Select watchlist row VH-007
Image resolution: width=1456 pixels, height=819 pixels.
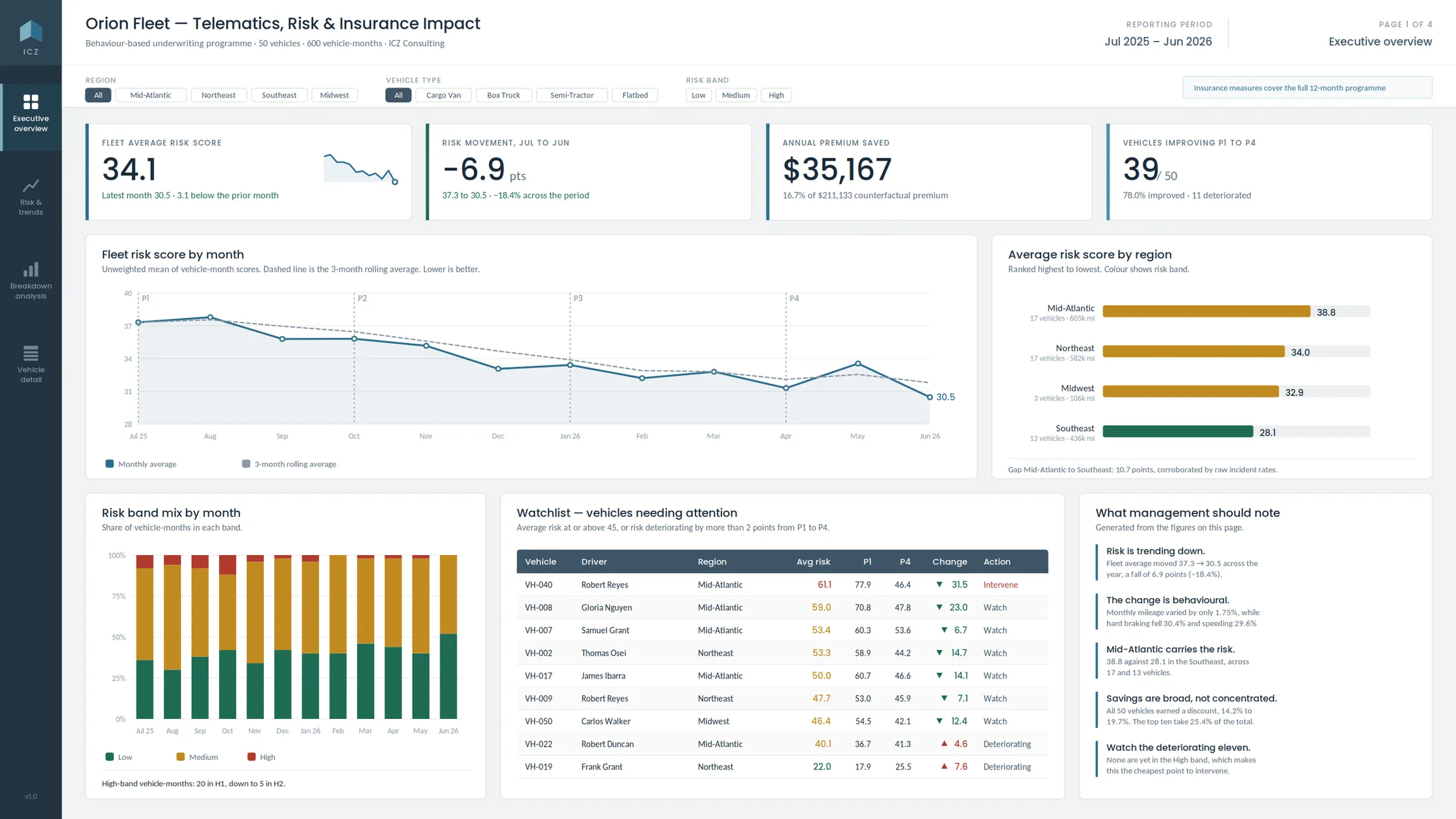782,630
